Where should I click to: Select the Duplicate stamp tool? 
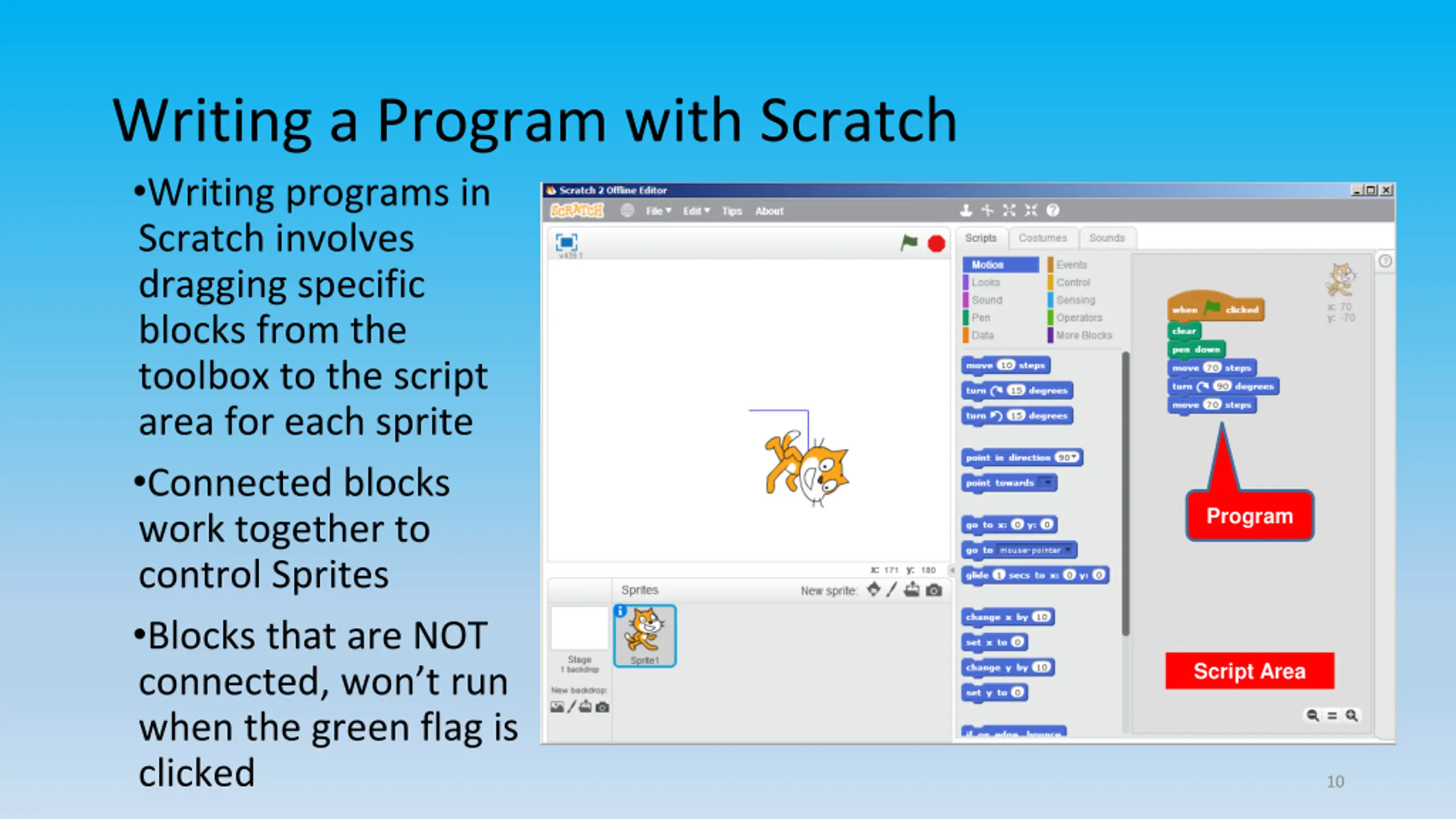[965, 210]
